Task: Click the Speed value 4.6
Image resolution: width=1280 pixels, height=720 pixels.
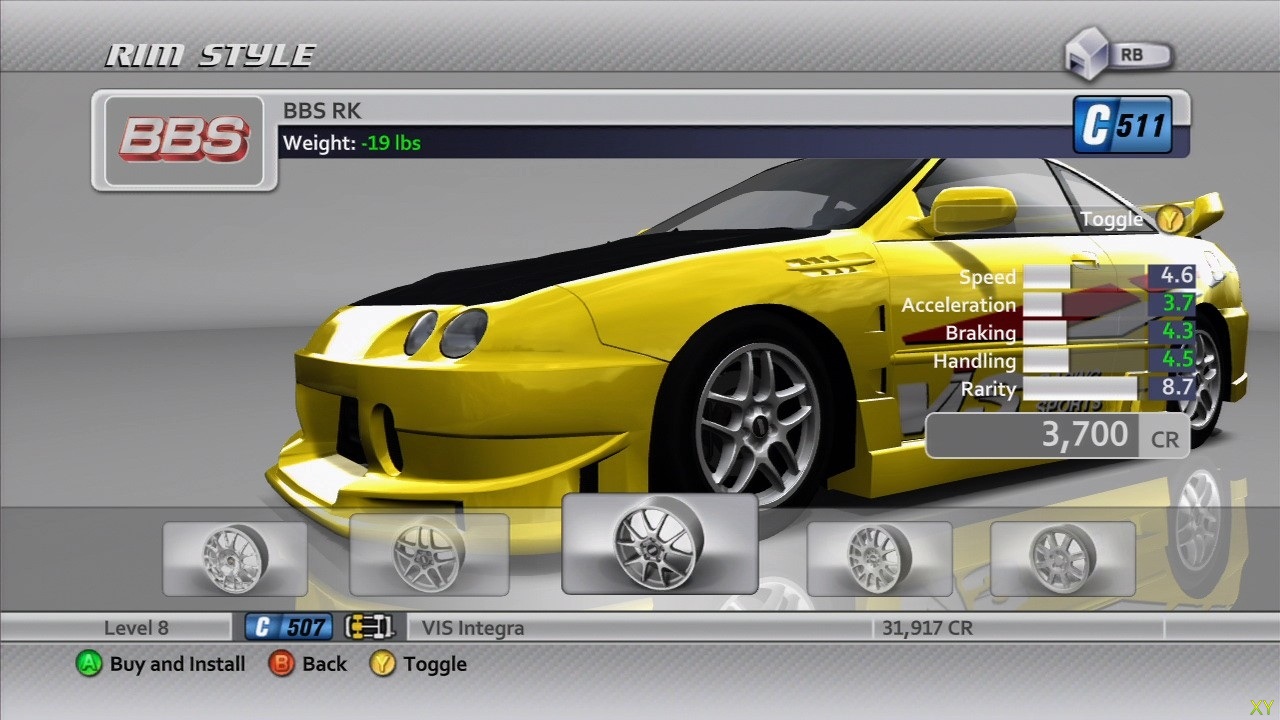Action: [1177, 277]
